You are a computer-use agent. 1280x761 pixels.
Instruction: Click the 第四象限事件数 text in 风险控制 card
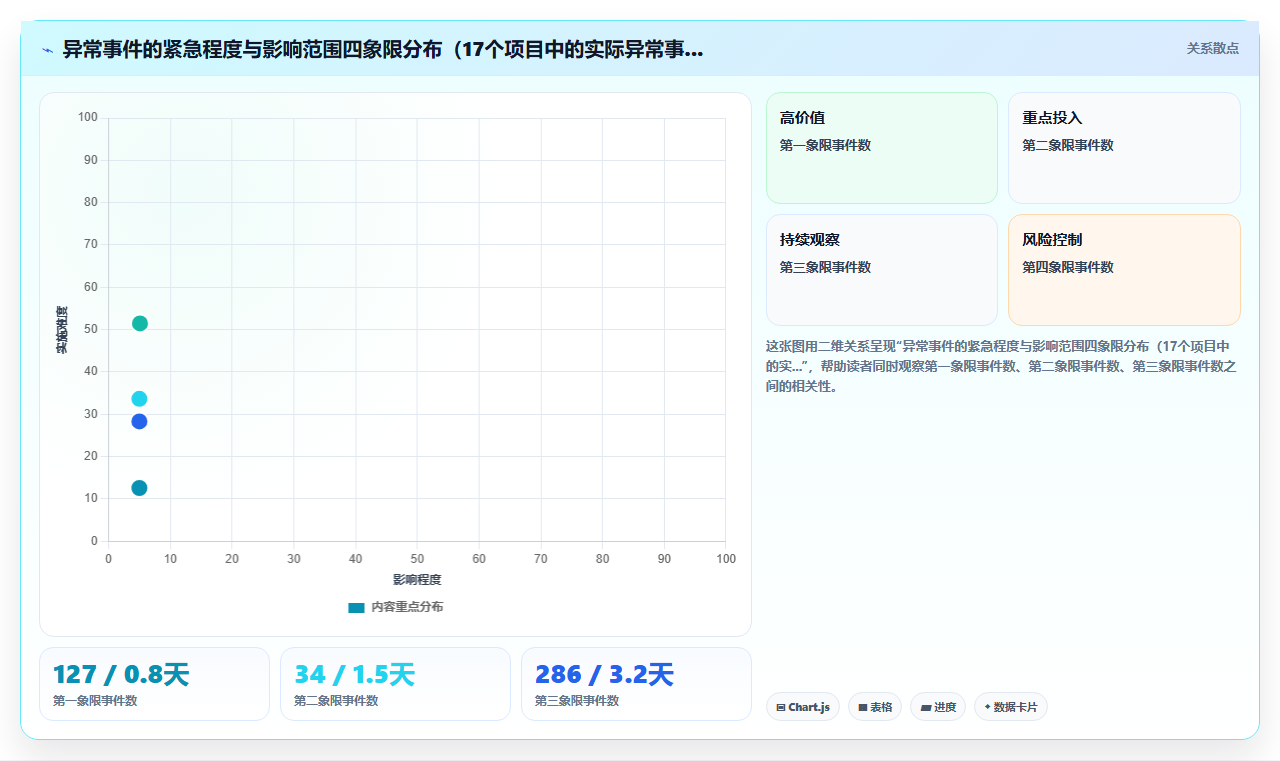tap(1068, 267)
